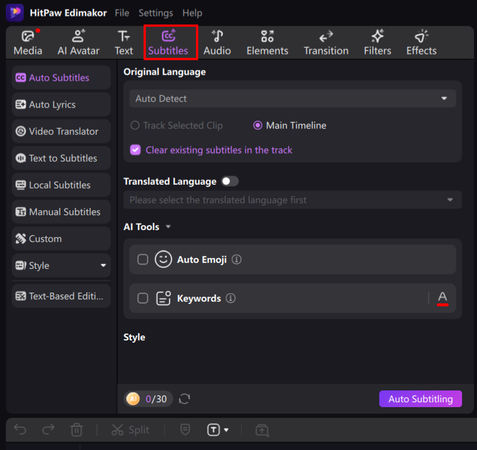Open Manual Subtitles option
Screen dimensions: 477x450
61,212
